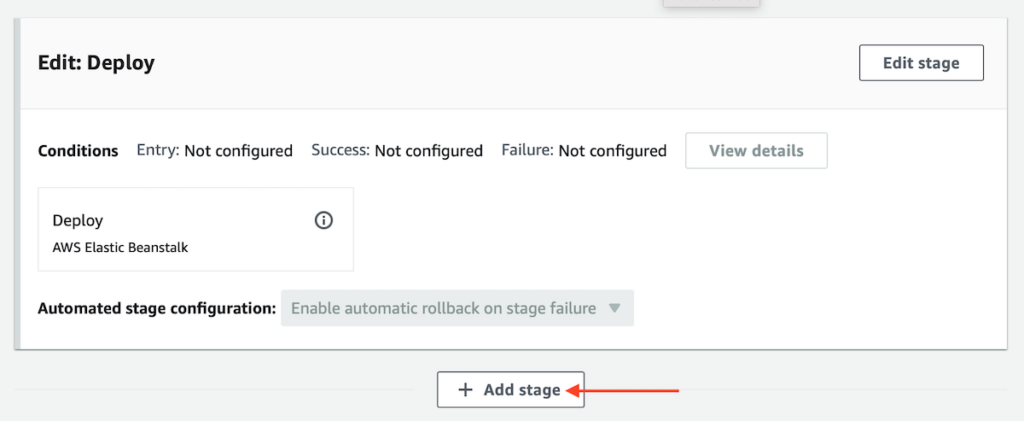Click the dropdown triangle on rollback selector
Viewport: 1024px width, 421px height.
(614, 308)
